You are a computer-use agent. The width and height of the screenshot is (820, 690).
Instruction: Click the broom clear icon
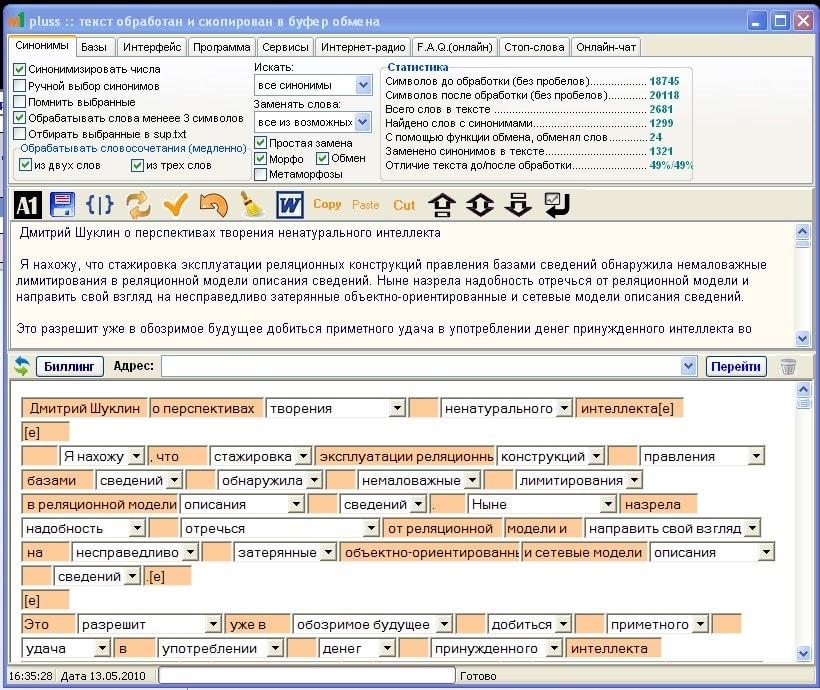point(250,206)
